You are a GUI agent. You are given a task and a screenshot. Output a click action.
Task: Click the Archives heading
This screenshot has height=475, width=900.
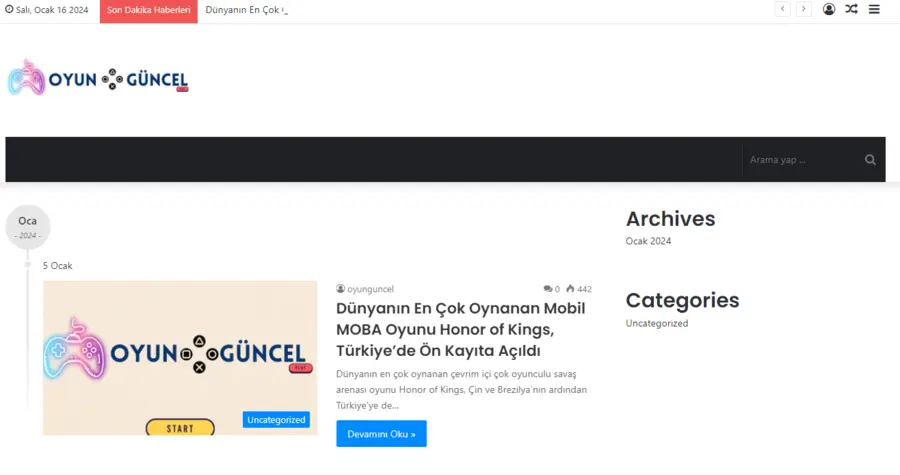pos(670,219)
